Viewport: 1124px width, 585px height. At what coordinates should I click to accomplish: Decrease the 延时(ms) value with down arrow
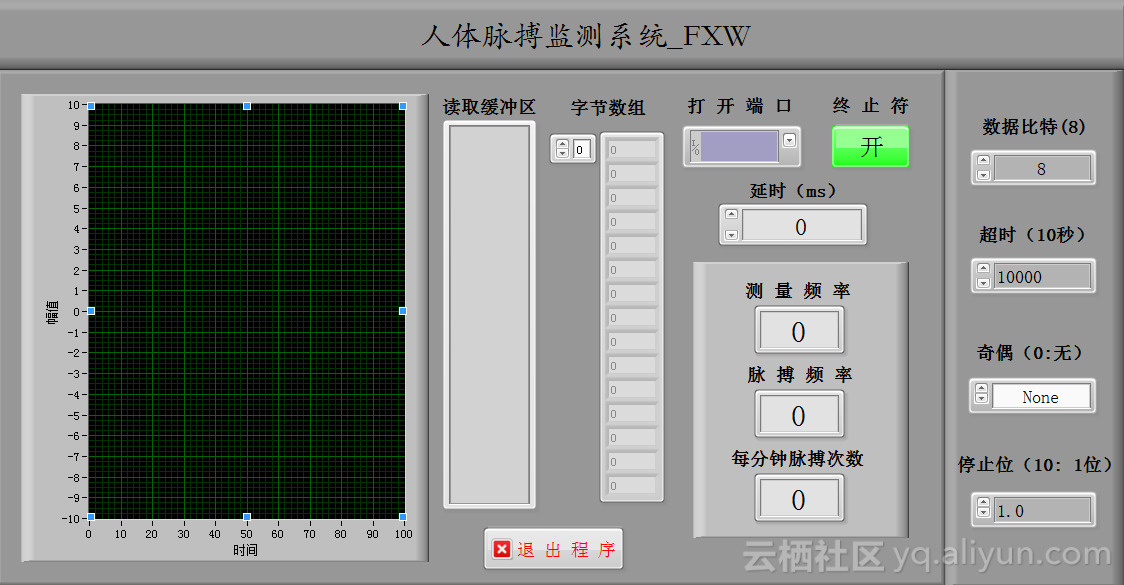coord(731,234)
